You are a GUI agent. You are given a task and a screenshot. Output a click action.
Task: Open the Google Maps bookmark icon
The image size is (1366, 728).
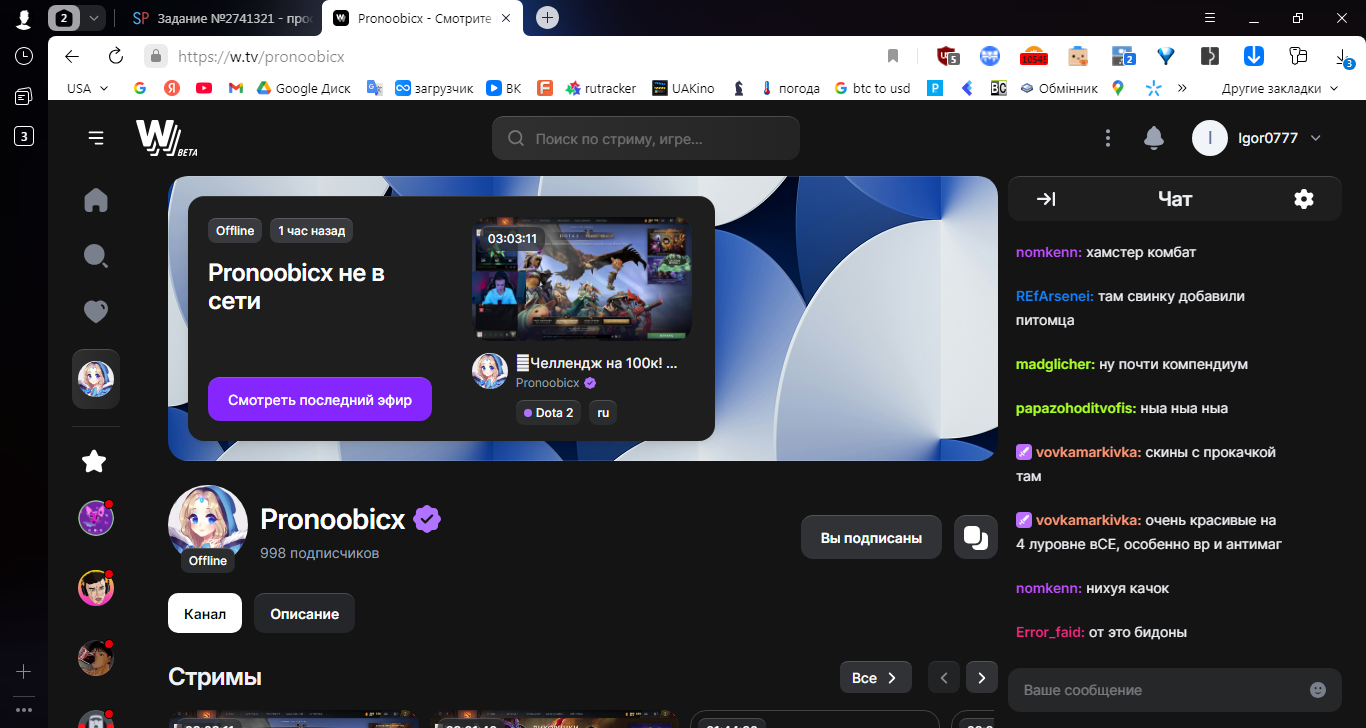pos(1118,88)
